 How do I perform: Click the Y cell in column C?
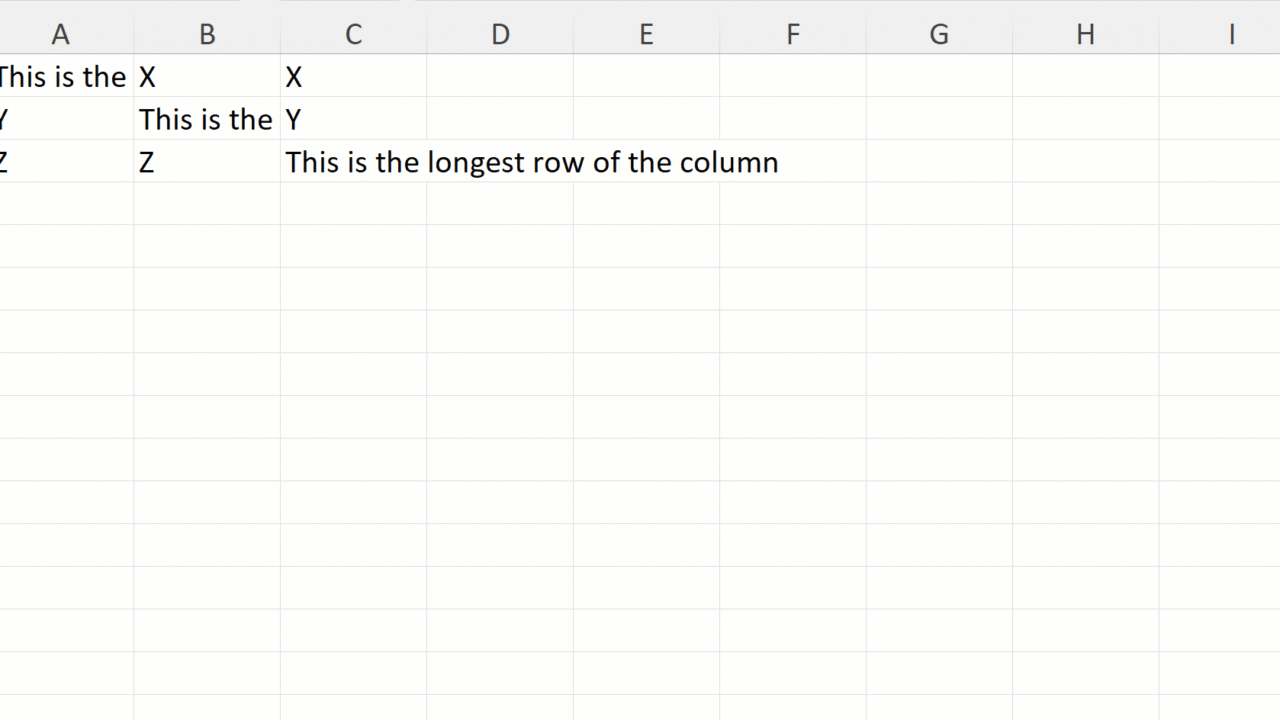(x=353, y=120)
